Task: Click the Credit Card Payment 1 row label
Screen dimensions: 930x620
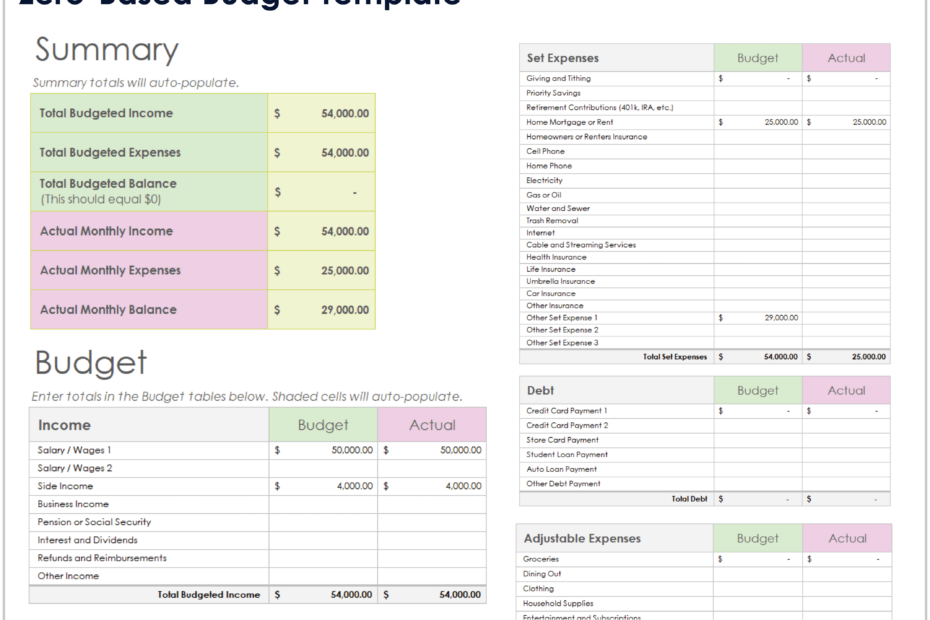Action: (x=566, y=411)
